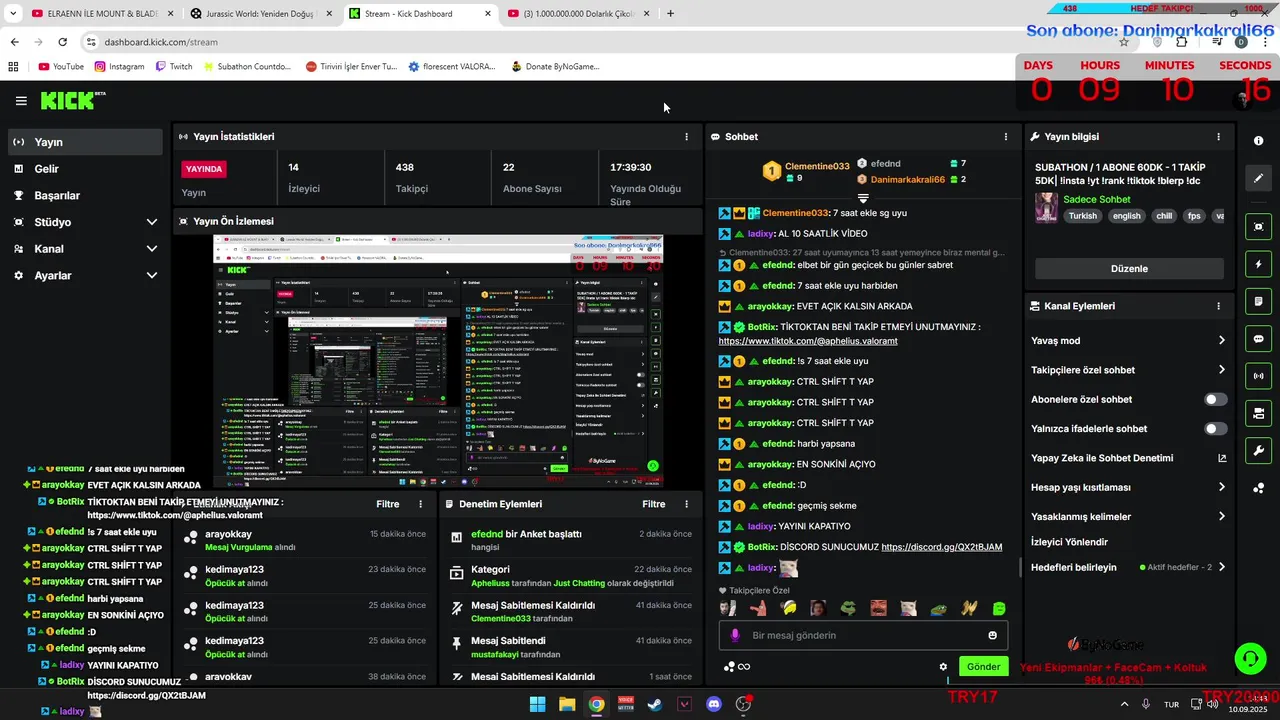
Task: Open the Subathon Countdown bookmark
Action: tap(245, 66)
